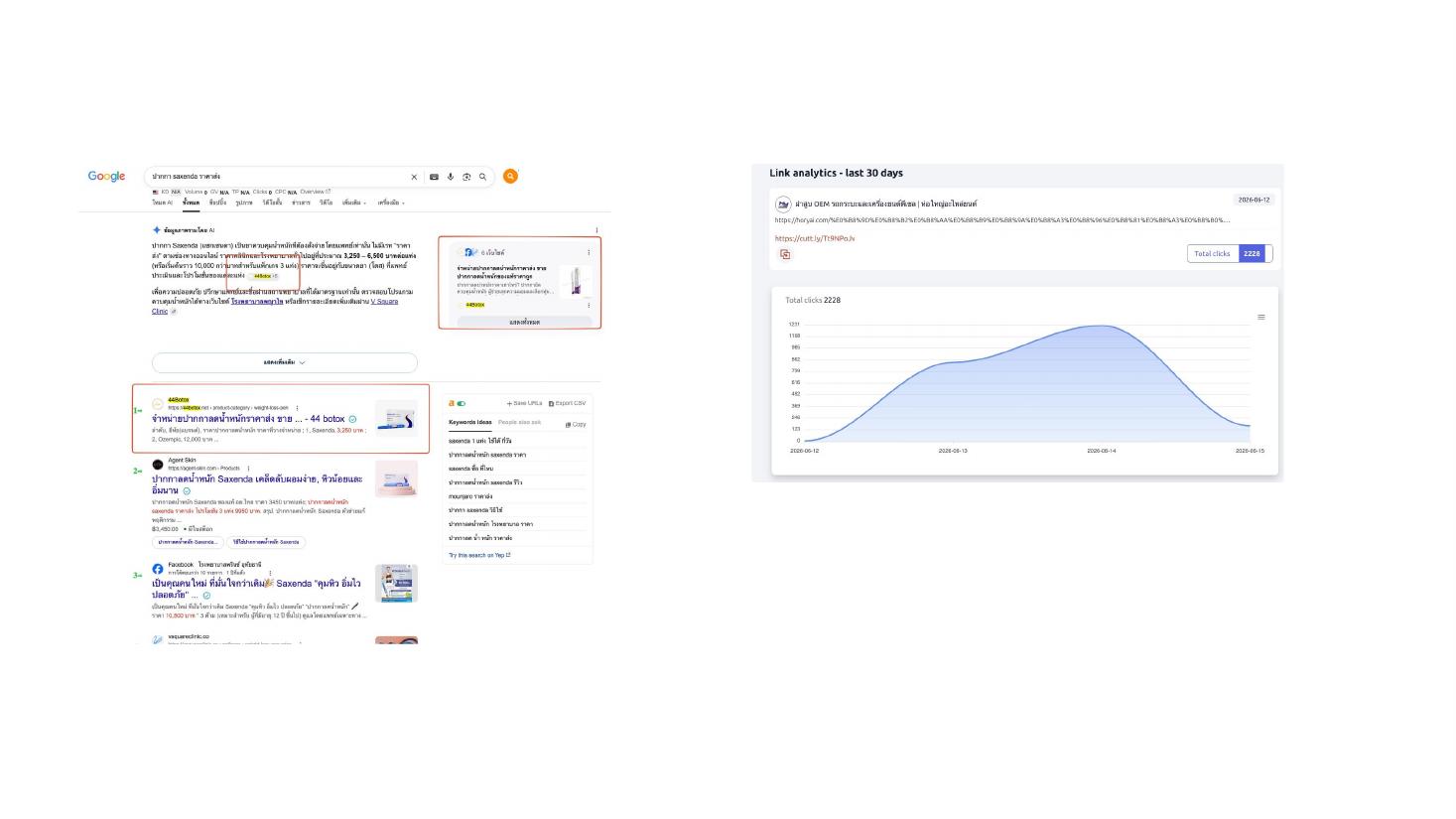Open the three-dot menu of the Facebook result

270,573
